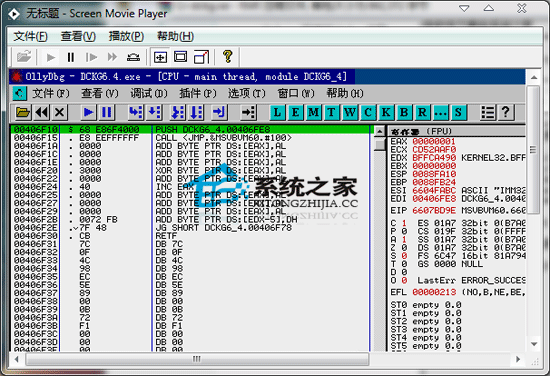
Task: Click the resize window view icon
Action: coord(201,57)
